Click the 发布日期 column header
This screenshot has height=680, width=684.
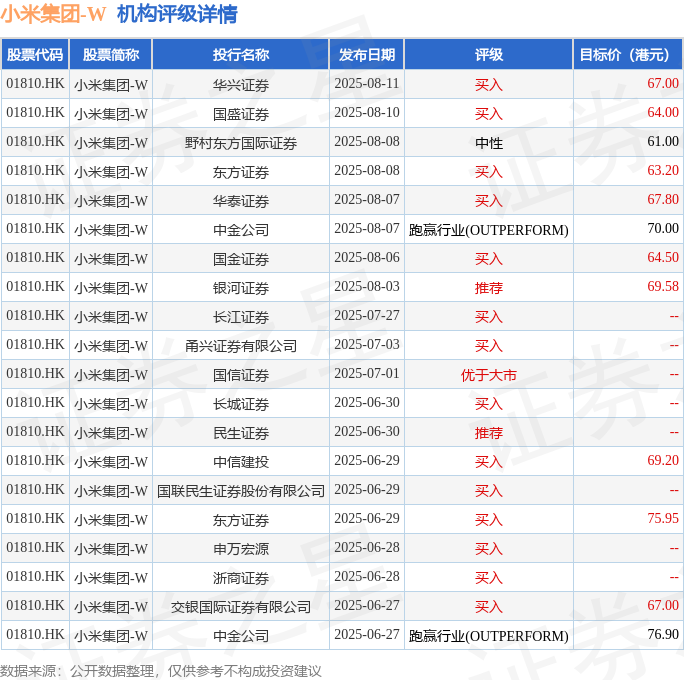(x=366, y=55)
